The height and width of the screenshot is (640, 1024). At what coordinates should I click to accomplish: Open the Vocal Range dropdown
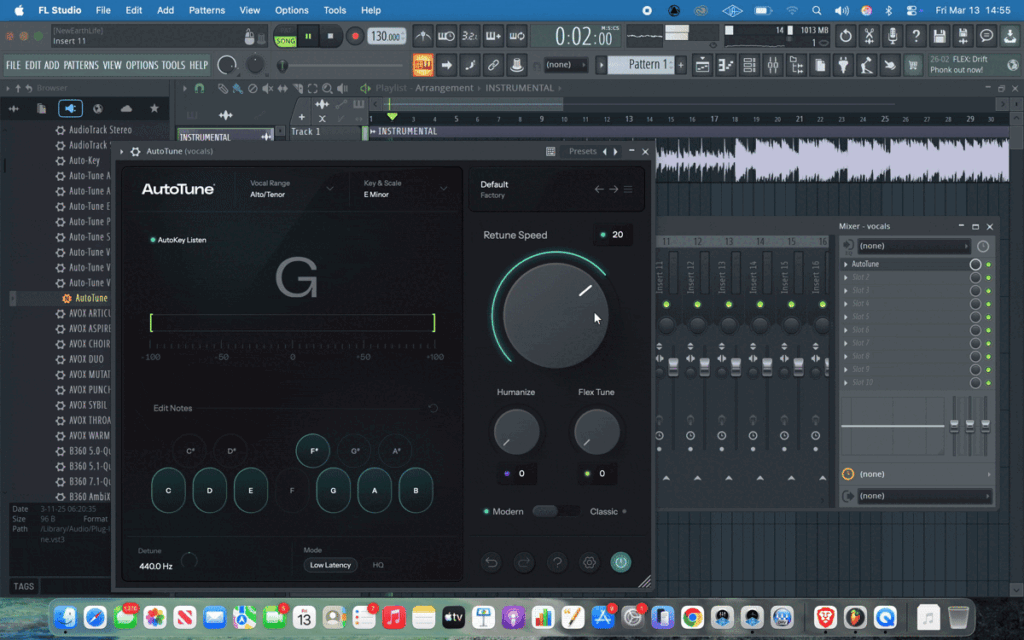pos(291,189)
